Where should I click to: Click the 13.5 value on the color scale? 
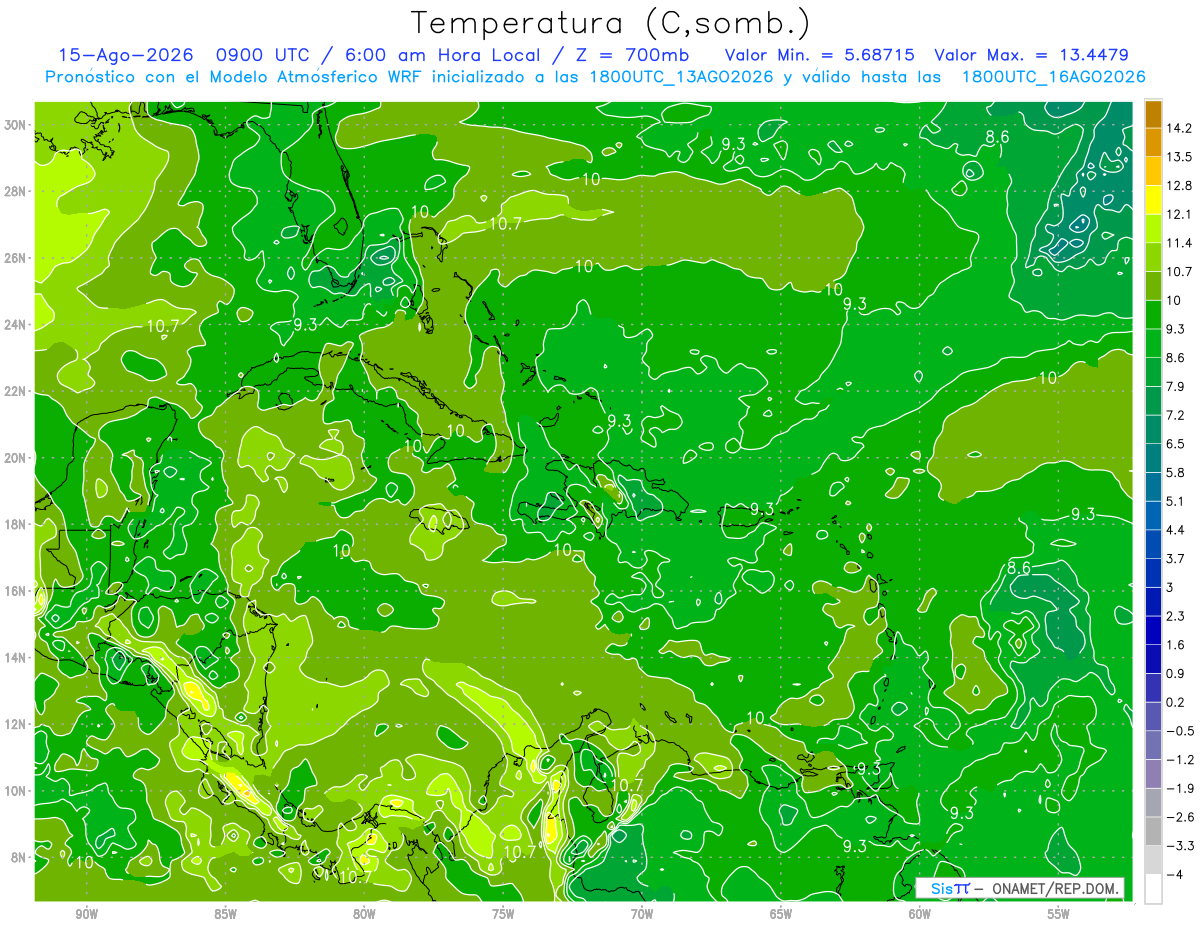click(1180, 157)
